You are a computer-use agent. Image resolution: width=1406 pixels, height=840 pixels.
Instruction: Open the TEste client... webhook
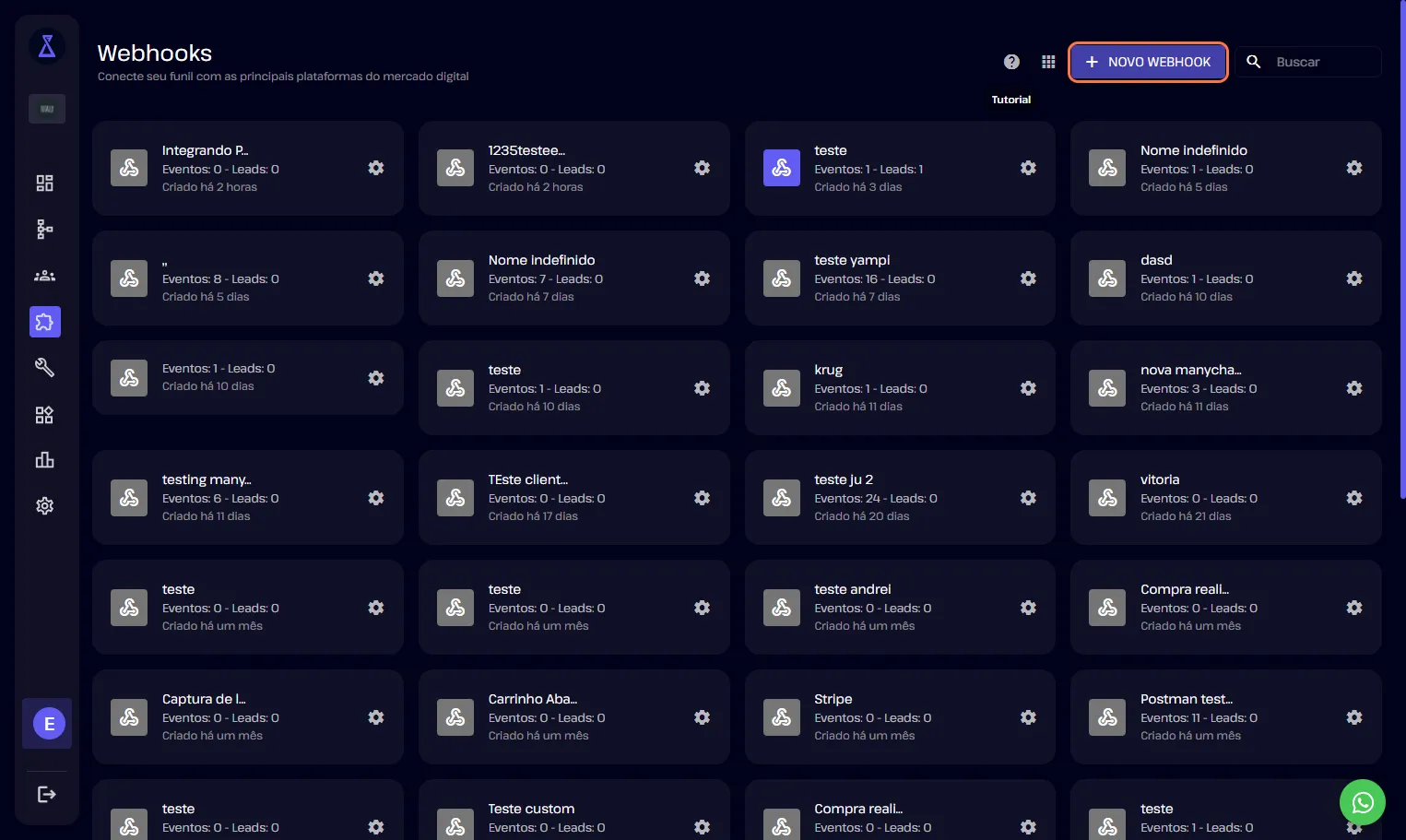[x=574, y=498]
